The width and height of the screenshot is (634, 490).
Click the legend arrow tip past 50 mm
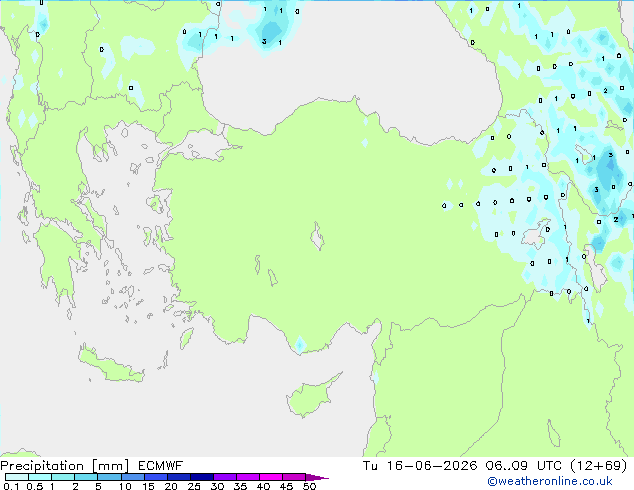point(317,477)
